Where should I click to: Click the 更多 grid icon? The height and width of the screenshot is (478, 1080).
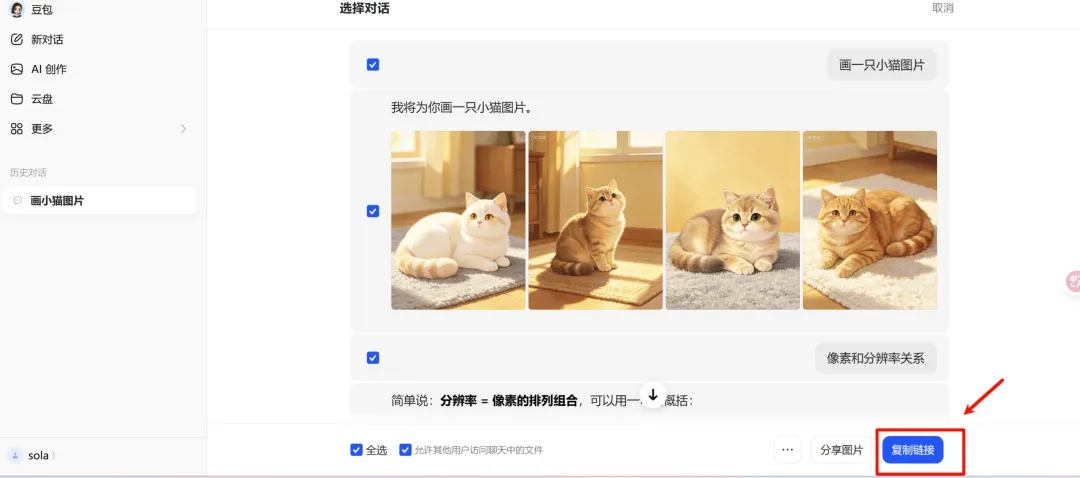[17, 129]
